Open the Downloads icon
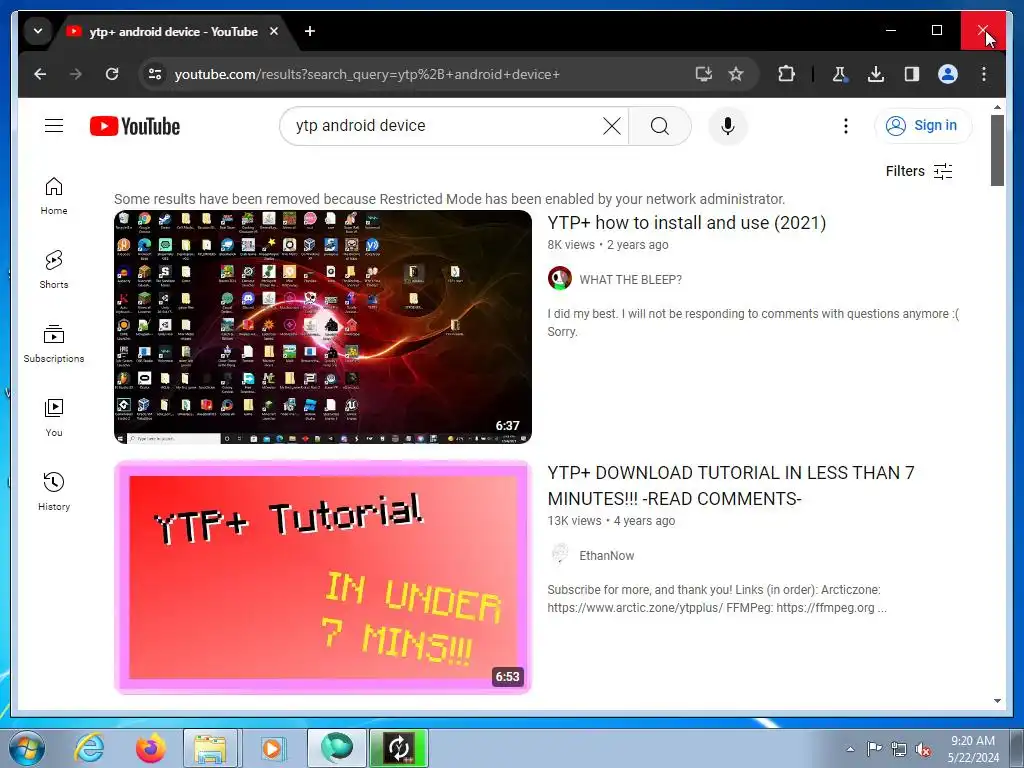The height and width of the screenshot is (768, 1024). (876, 74)
